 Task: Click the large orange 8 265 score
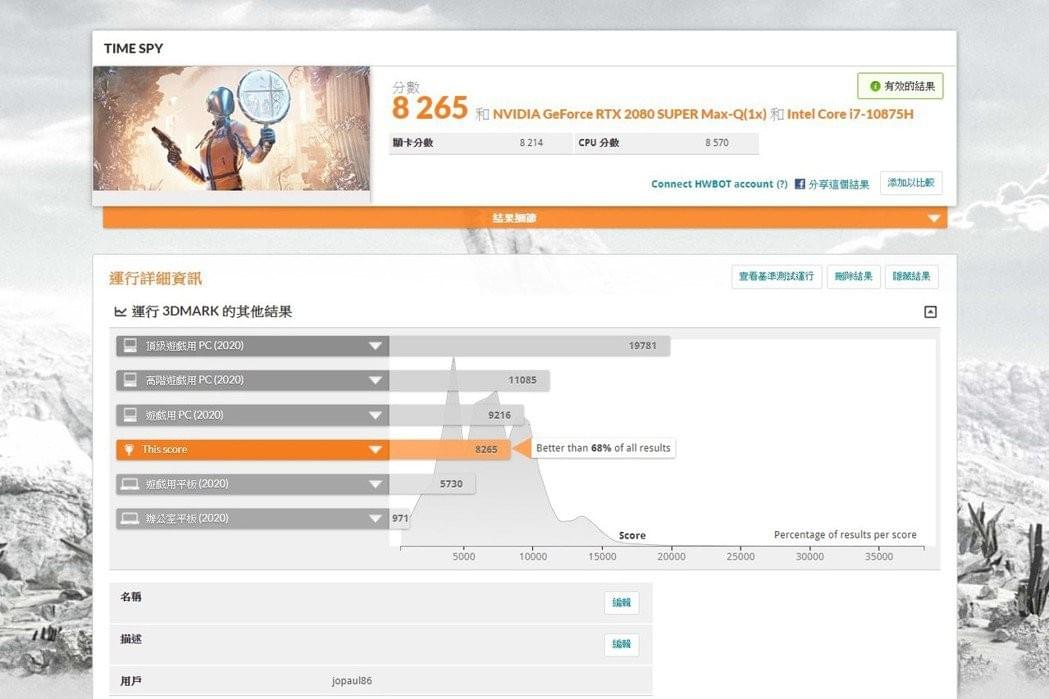click(430, 108)
